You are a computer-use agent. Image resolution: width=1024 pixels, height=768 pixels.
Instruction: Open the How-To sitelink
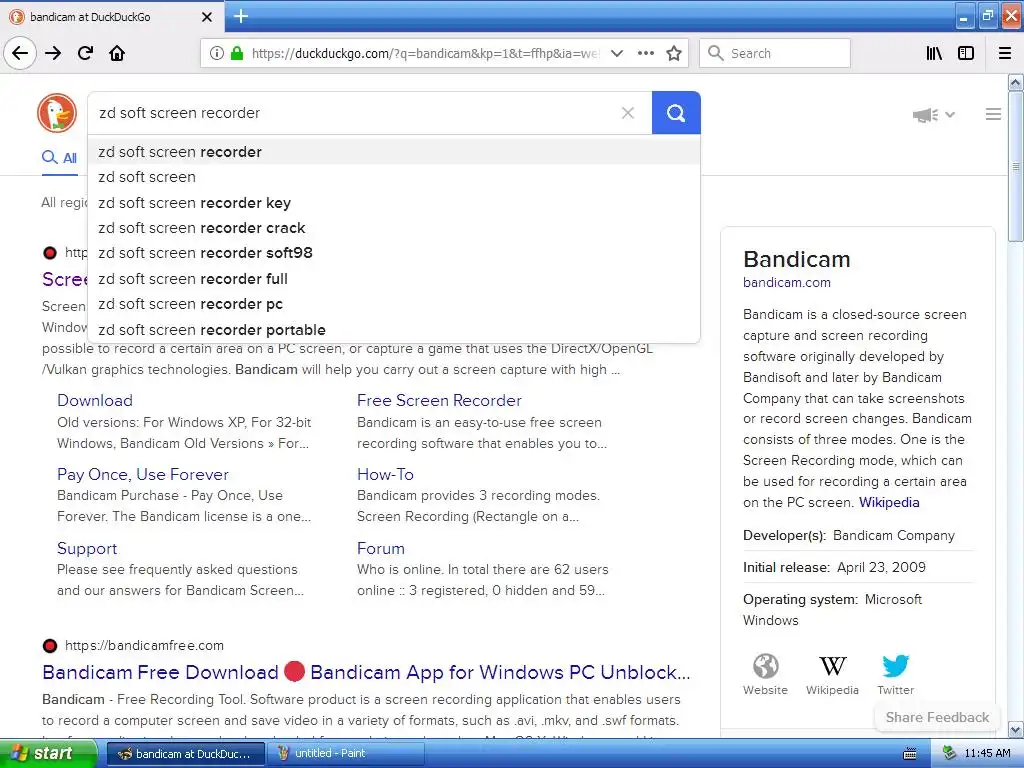(x=385, y=474)
